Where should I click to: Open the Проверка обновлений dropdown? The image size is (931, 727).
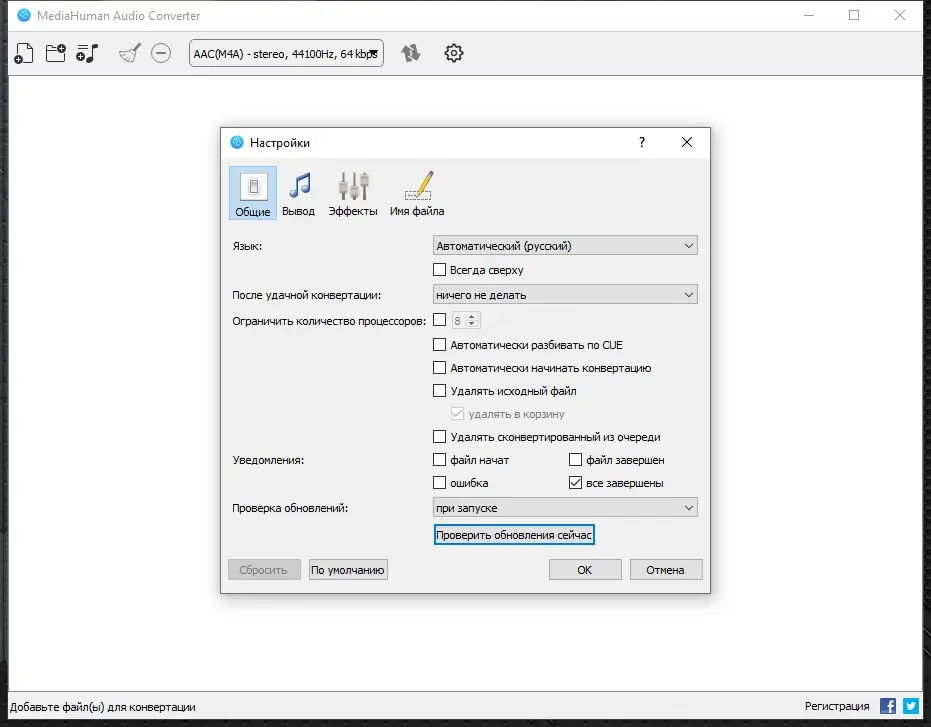click(x=565, y=508)
